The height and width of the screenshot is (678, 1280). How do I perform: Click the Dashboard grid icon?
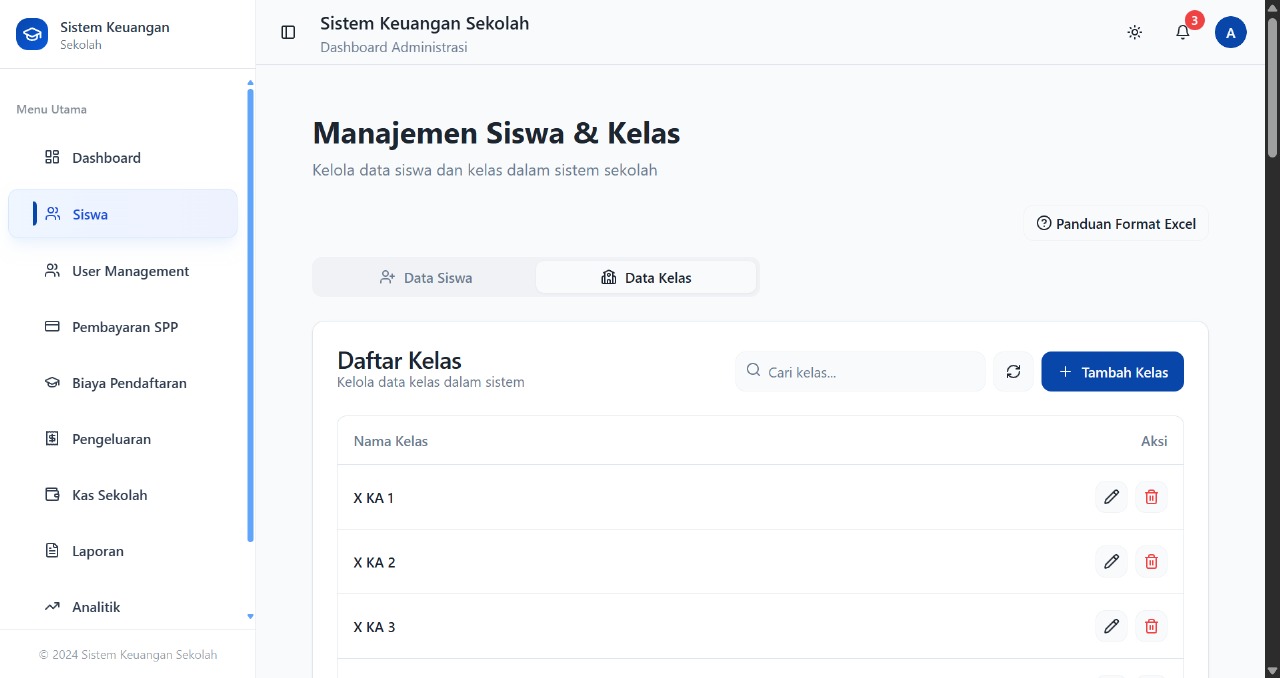(x=52, y=157)
